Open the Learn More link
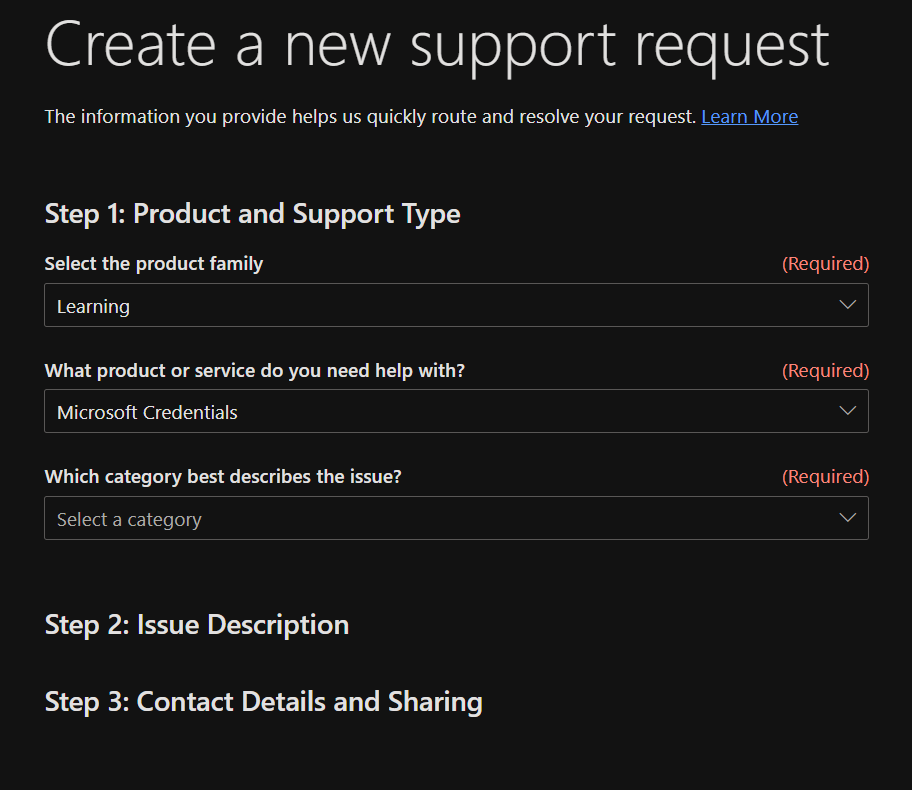This screenshot has width=912, height=790. (749, 117)
